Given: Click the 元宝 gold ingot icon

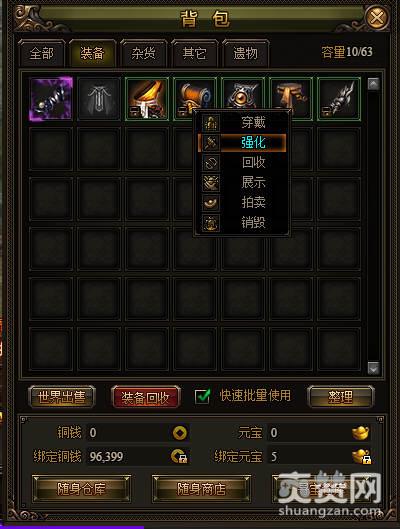Looking at the screenshot, I should (360, 433).
